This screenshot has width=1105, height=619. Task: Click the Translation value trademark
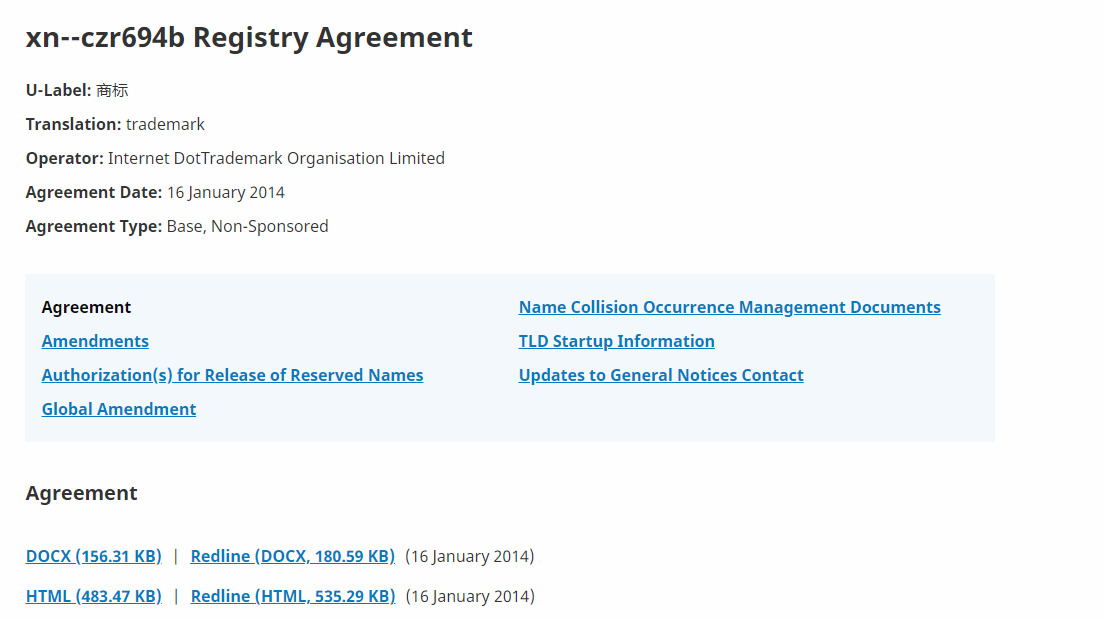click(x=165, y=124)
